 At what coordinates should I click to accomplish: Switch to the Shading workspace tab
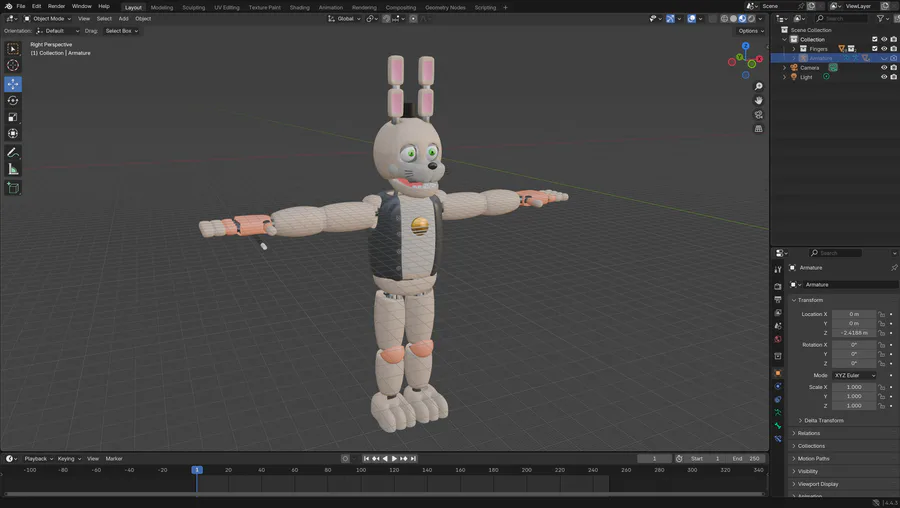coord(300,7)
